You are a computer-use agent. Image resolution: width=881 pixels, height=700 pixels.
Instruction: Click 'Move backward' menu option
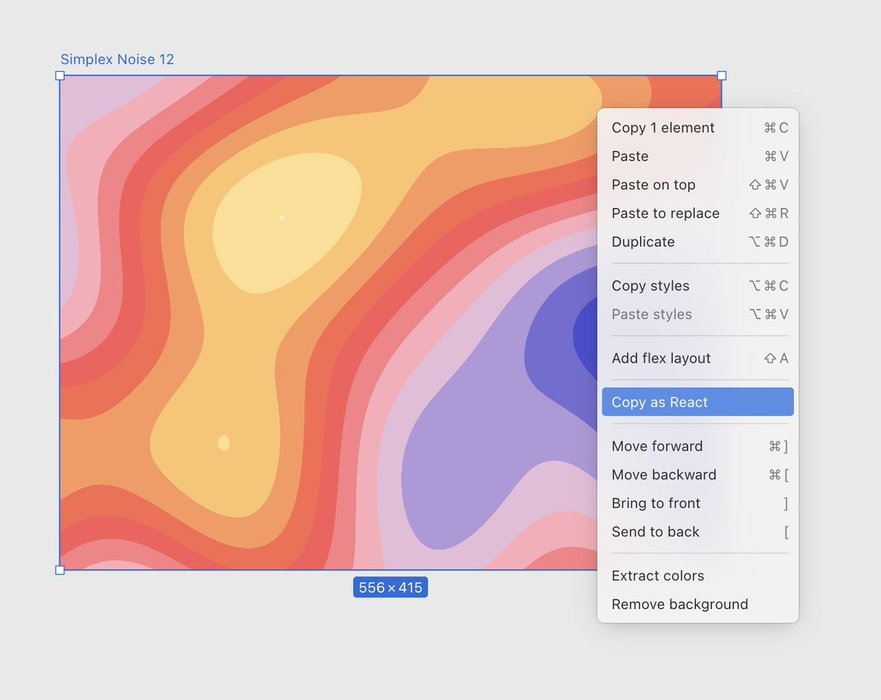click(x=664, y=475)
